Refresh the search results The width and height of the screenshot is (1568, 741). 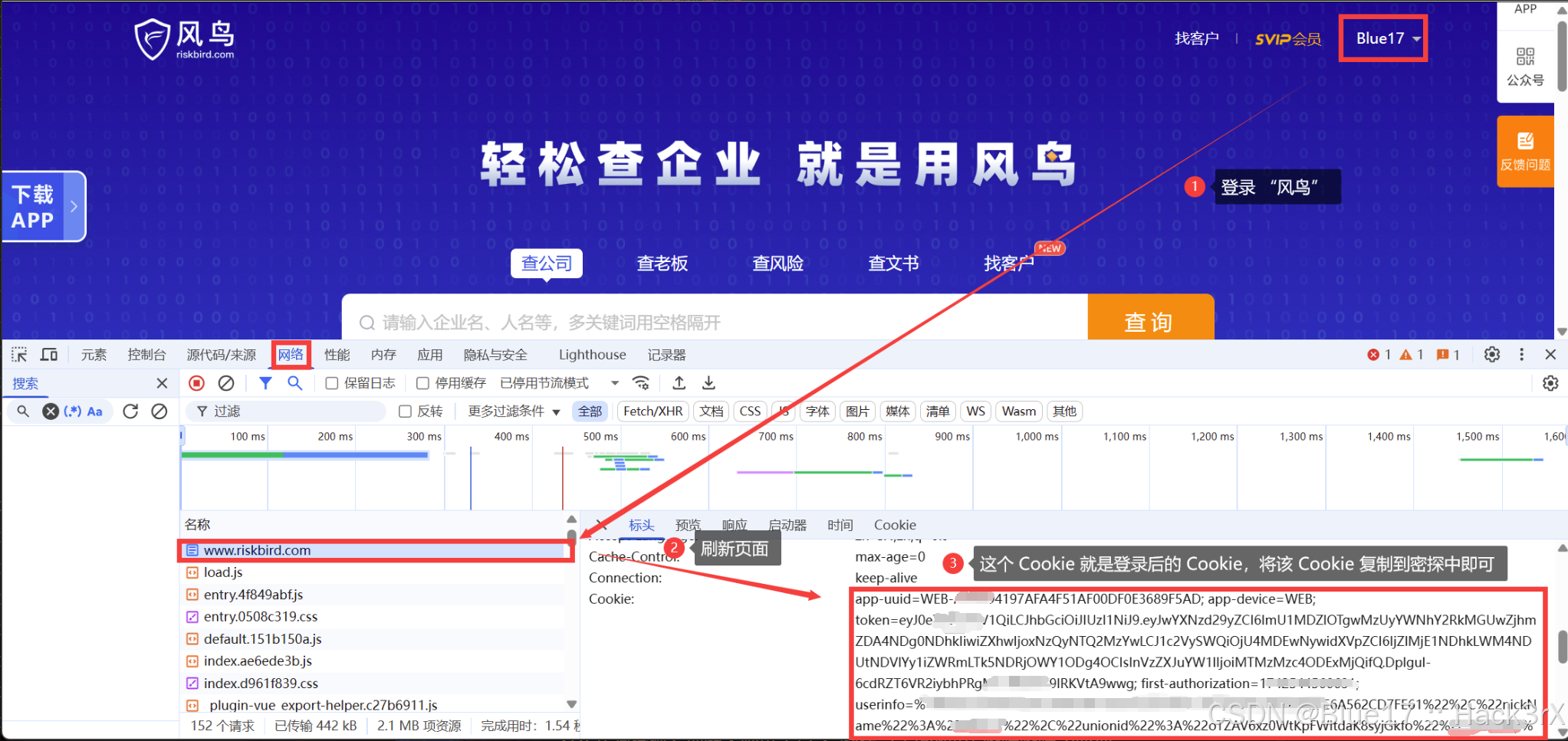130,411
